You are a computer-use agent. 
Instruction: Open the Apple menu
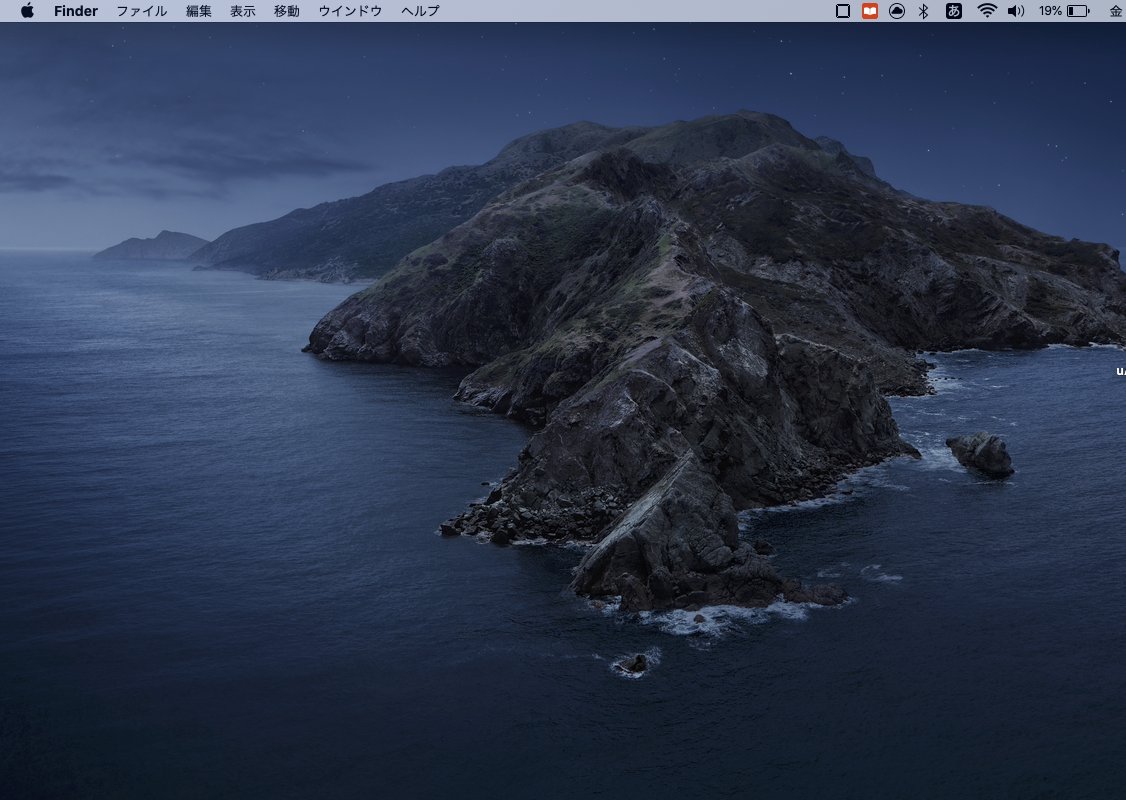click(27, 11)
